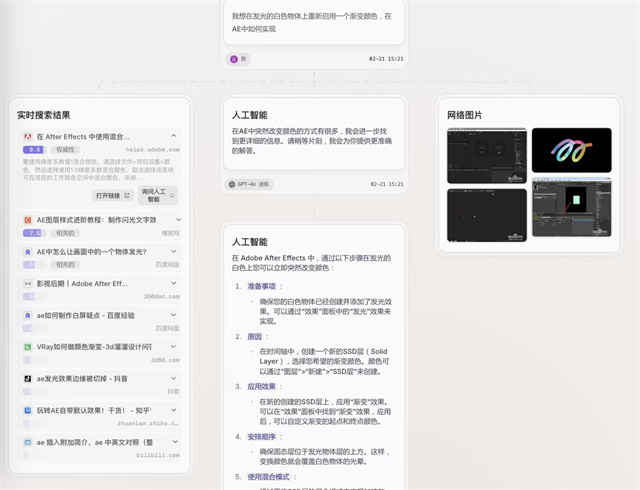Viewport: 640px width, 490px height.
Task: Click the 网络图片 heading
Action: pyautogui.click(x=464, y=115)
